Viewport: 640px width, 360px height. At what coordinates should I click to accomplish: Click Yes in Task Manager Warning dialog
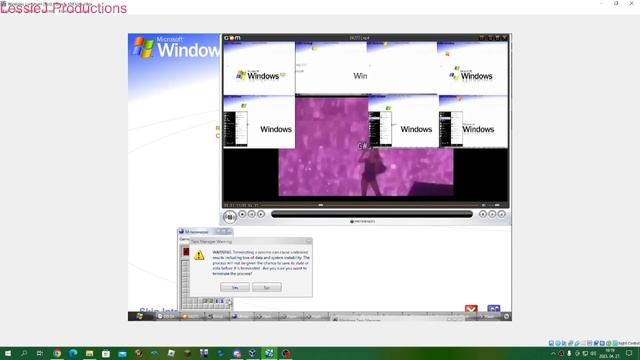tap(235, 287)
